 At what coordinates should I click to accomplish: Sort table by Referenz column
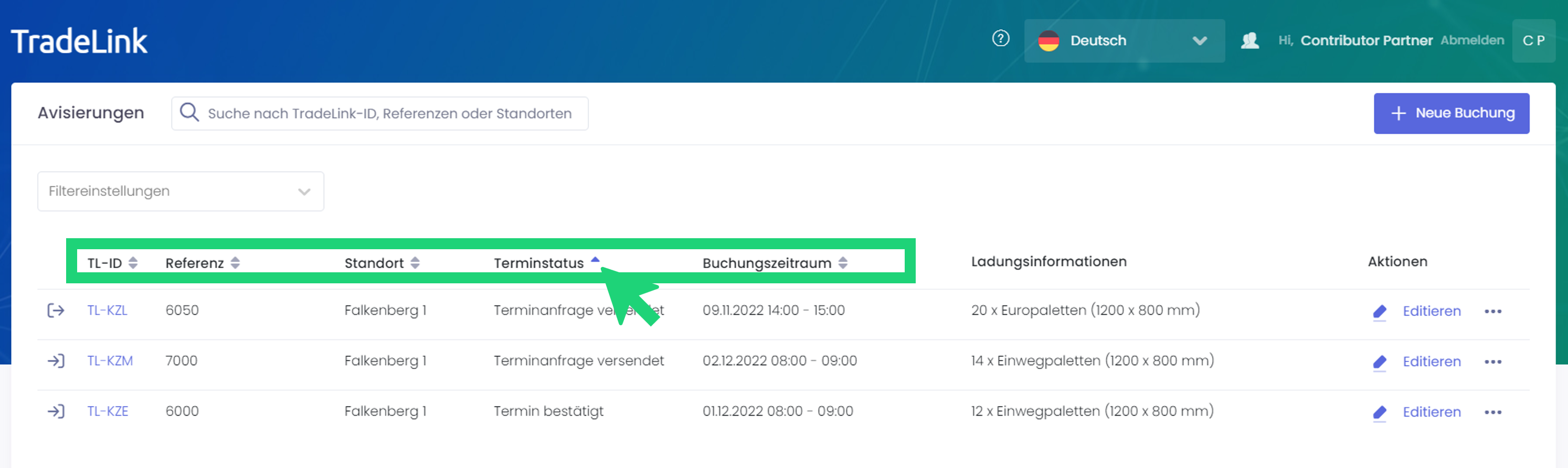(235, 263)
